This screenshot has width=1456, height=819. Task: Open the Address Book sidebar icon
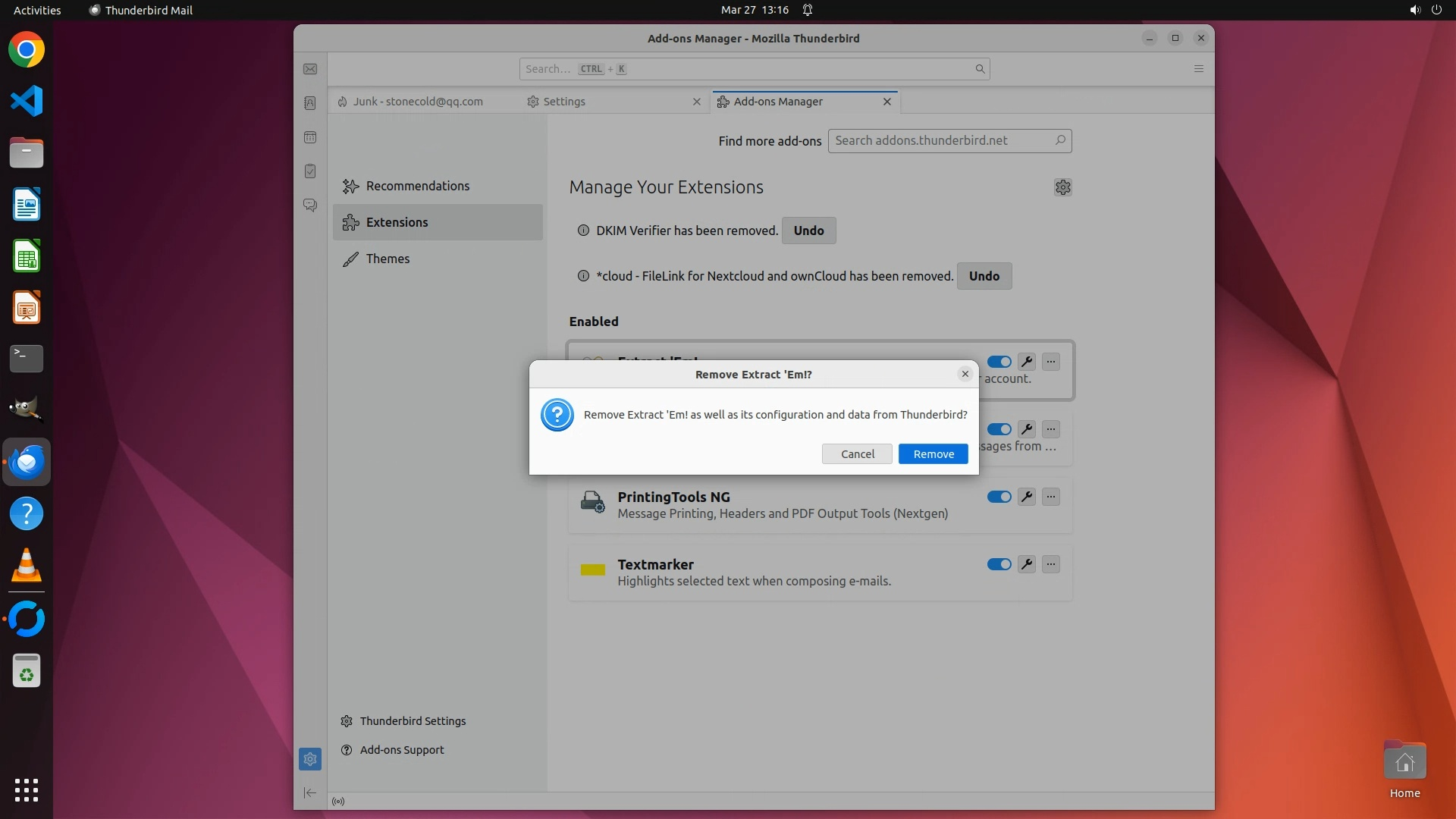310,103
